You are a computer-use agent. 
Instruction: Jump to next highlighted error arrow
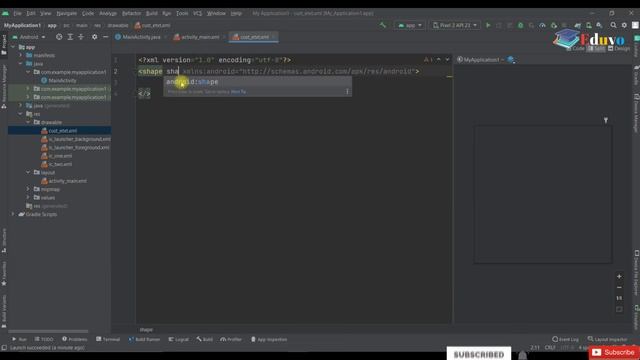coord(447,60)
